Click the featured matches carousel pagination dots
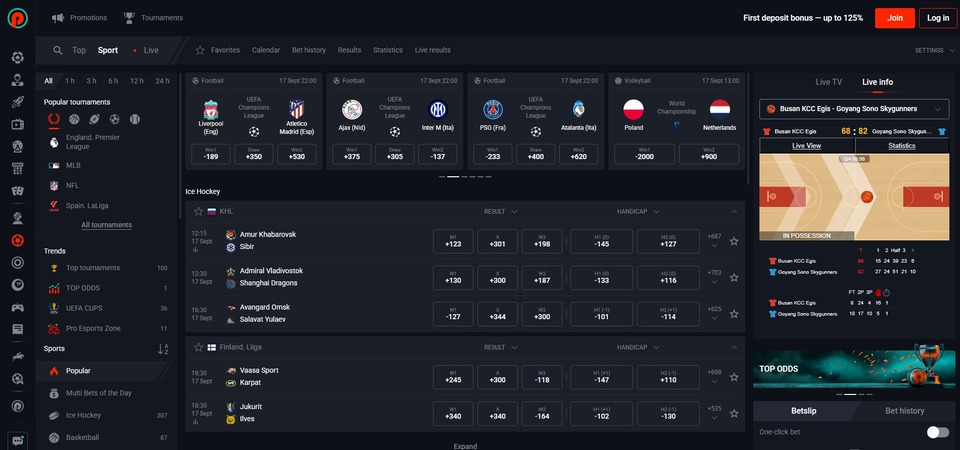 [x=465, y=176]
